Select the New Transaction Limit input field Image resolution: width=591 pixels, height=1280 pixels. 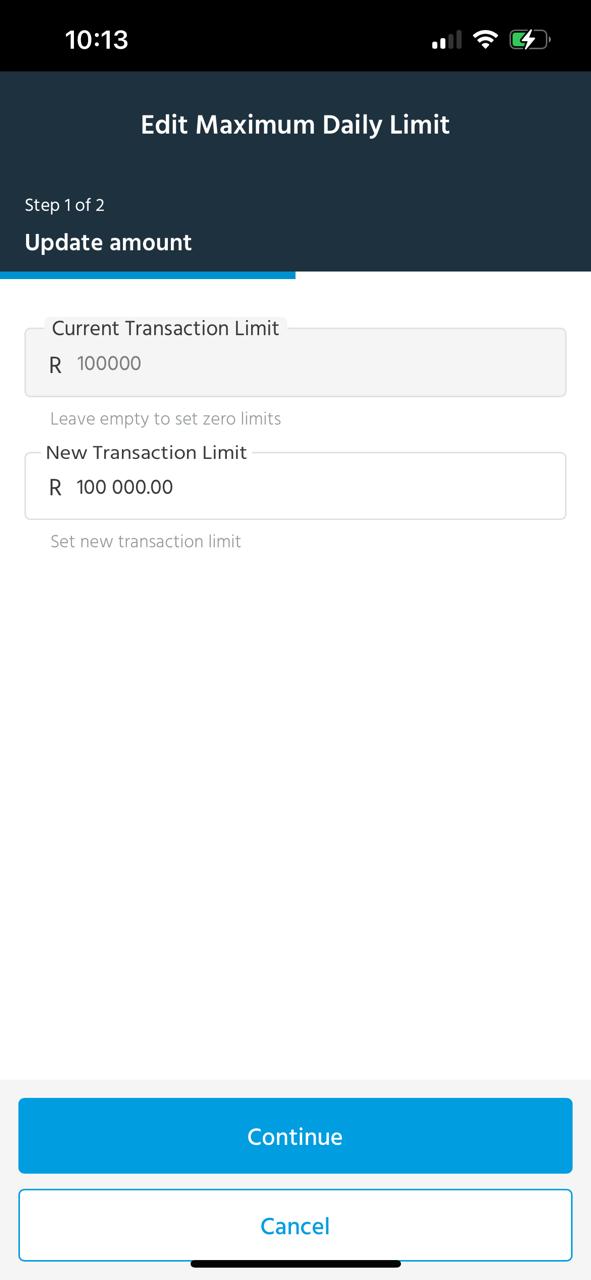(x=295, y=486)
